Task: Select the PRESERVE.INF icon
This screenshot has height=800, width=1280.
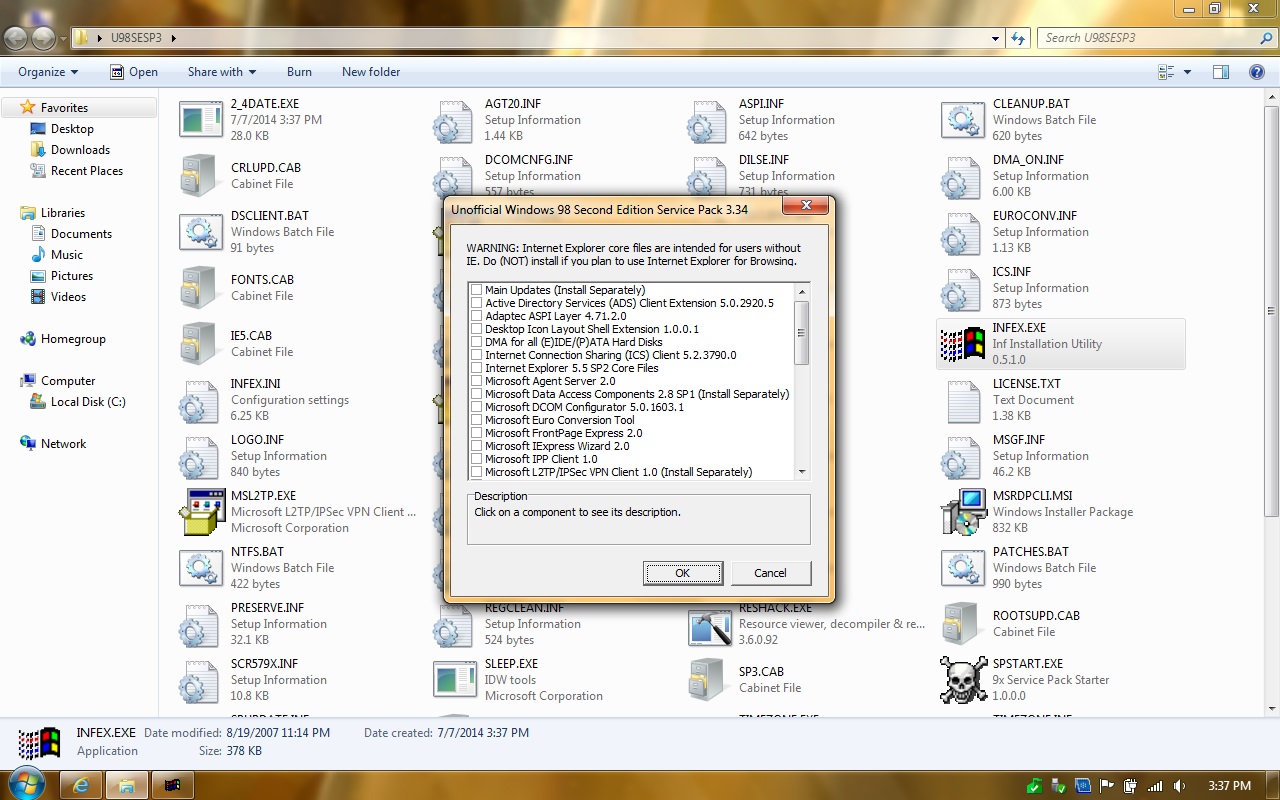Action: (x=201, y=624)
